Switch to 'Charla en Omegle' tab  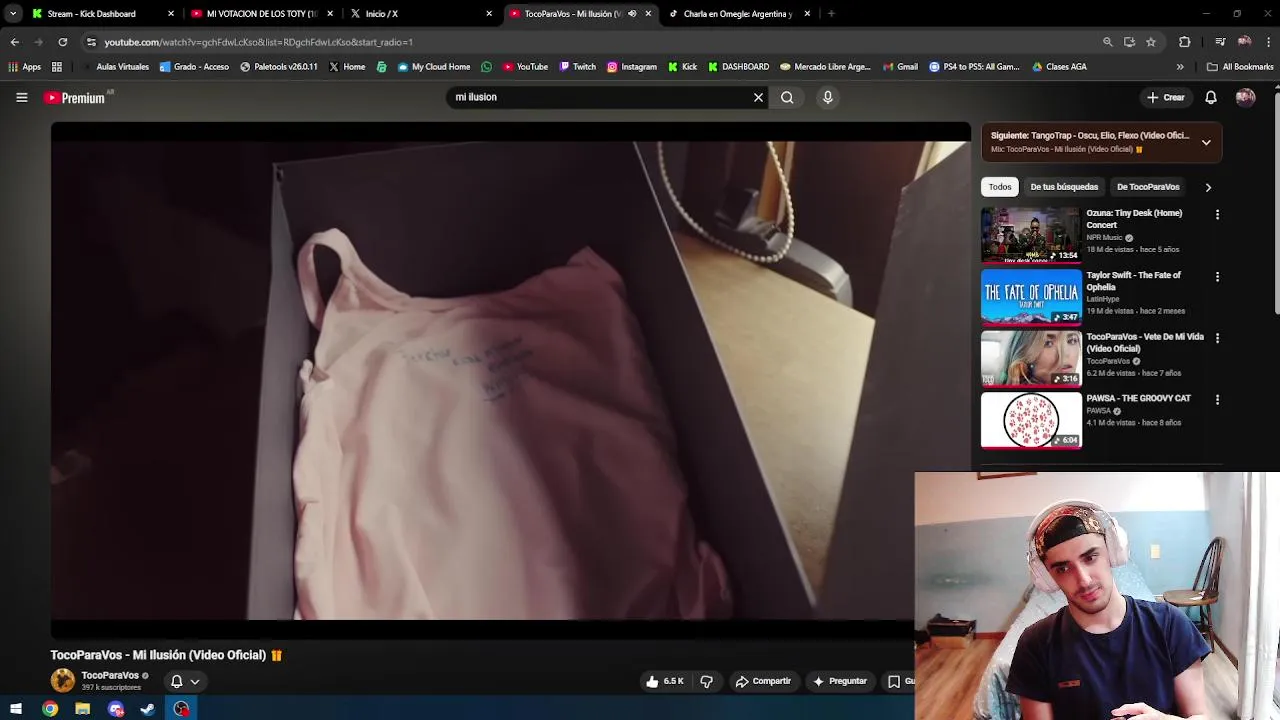[738, 14]
